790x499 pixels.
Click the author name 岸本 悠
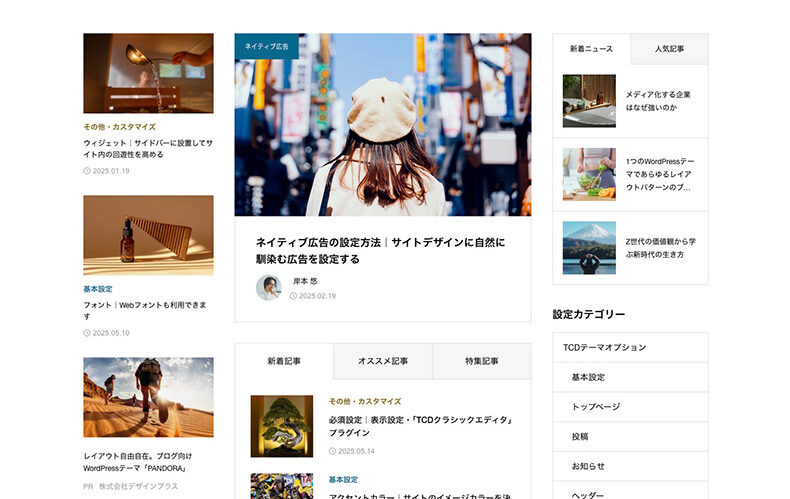click(305, 281)
